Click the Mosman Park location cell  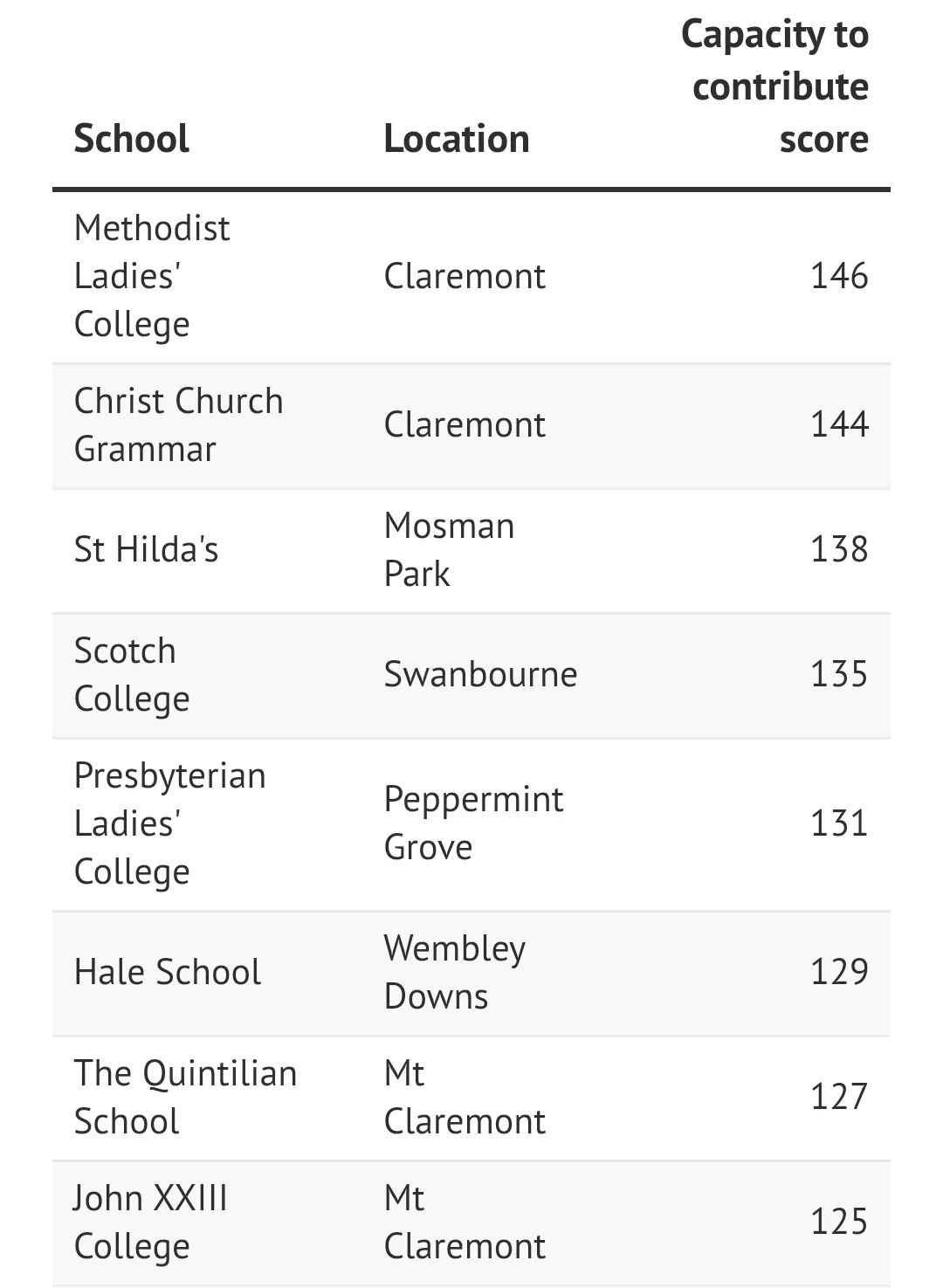(449, 549)
